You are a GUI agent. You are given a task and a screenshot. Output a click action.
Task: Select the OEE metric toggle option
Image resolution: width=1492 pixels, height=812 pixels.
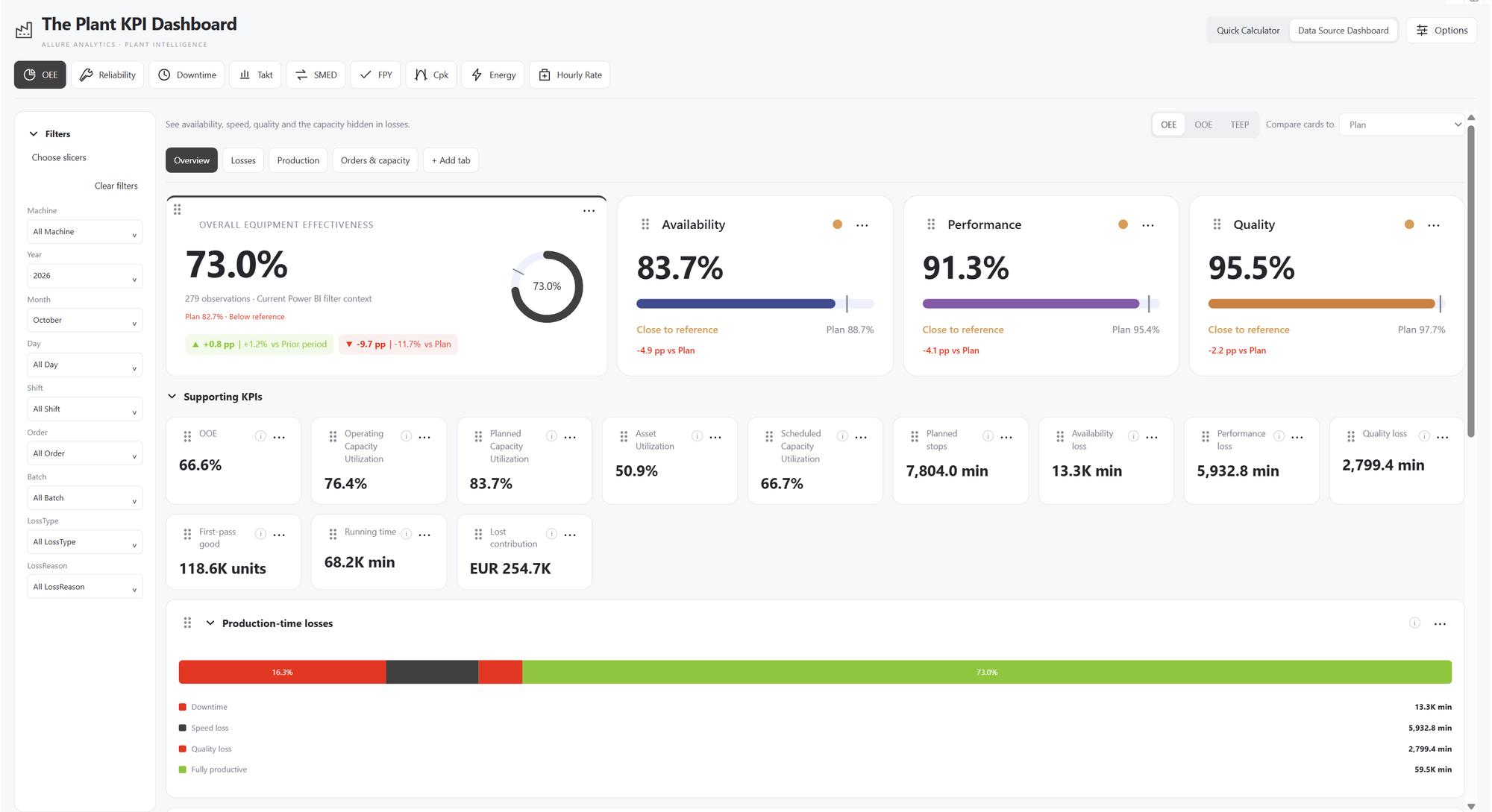[x=1168, y=125]
